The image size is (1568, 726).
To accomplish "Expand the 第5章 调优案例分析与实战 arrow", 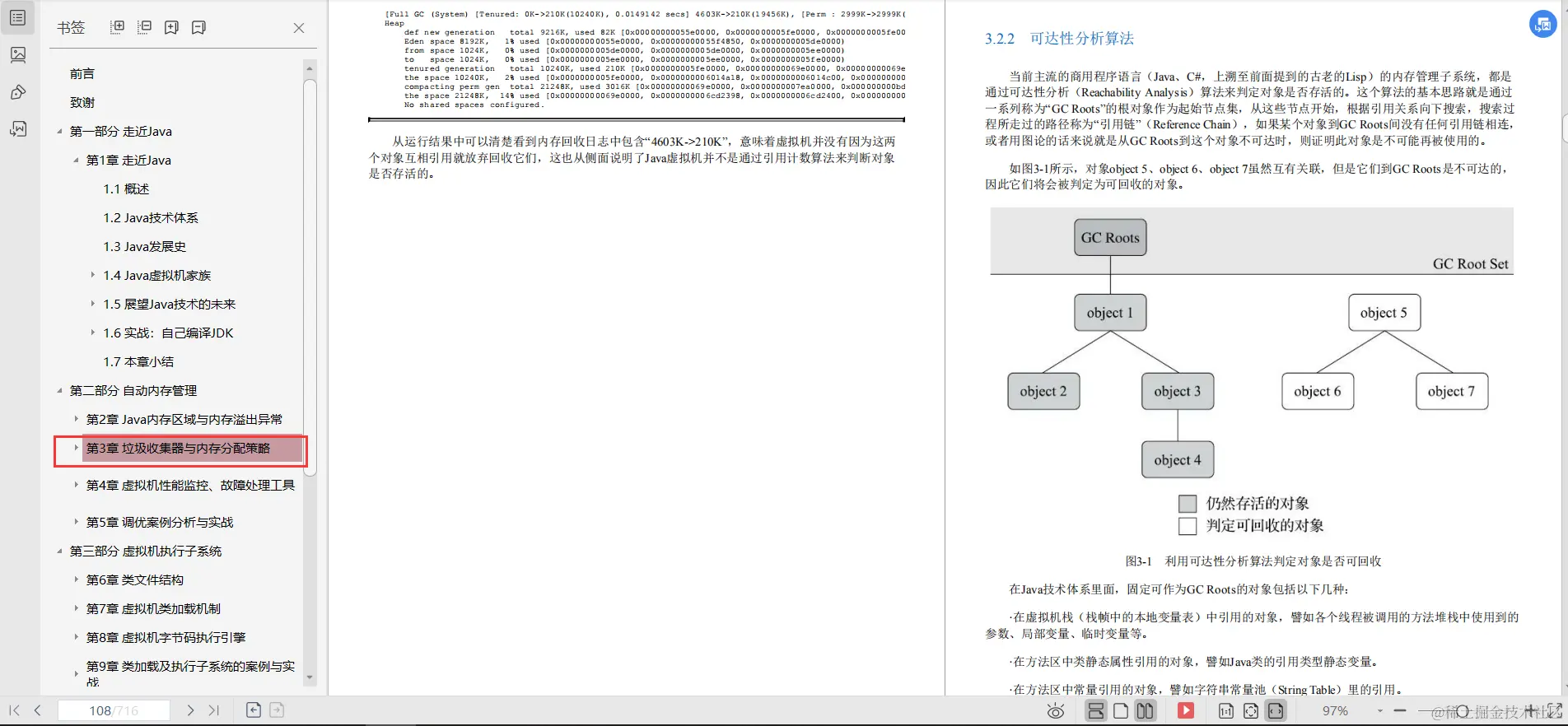I will (76, 522).
